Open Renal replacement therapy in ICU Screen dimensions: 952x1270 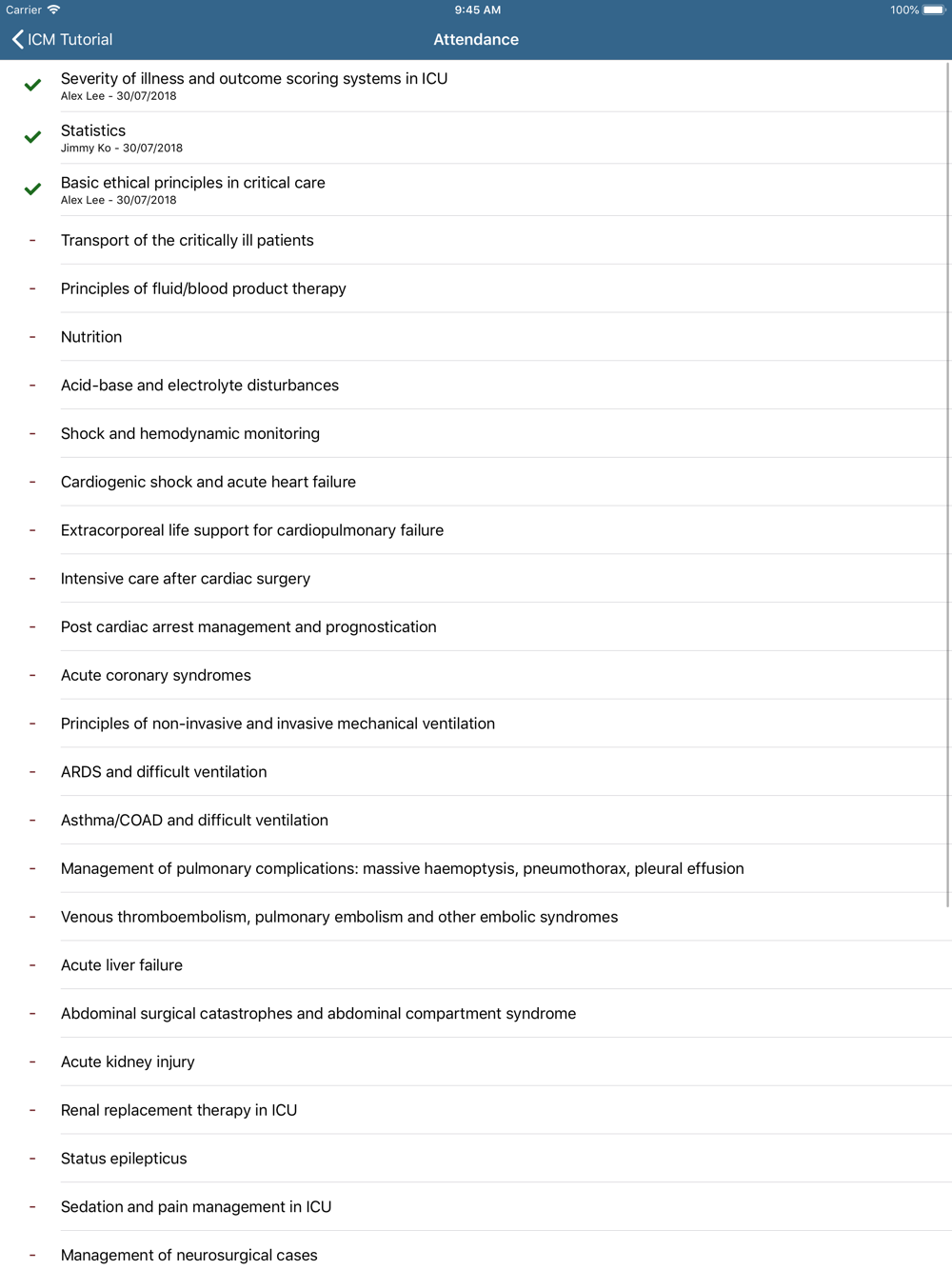[179, 1110]
